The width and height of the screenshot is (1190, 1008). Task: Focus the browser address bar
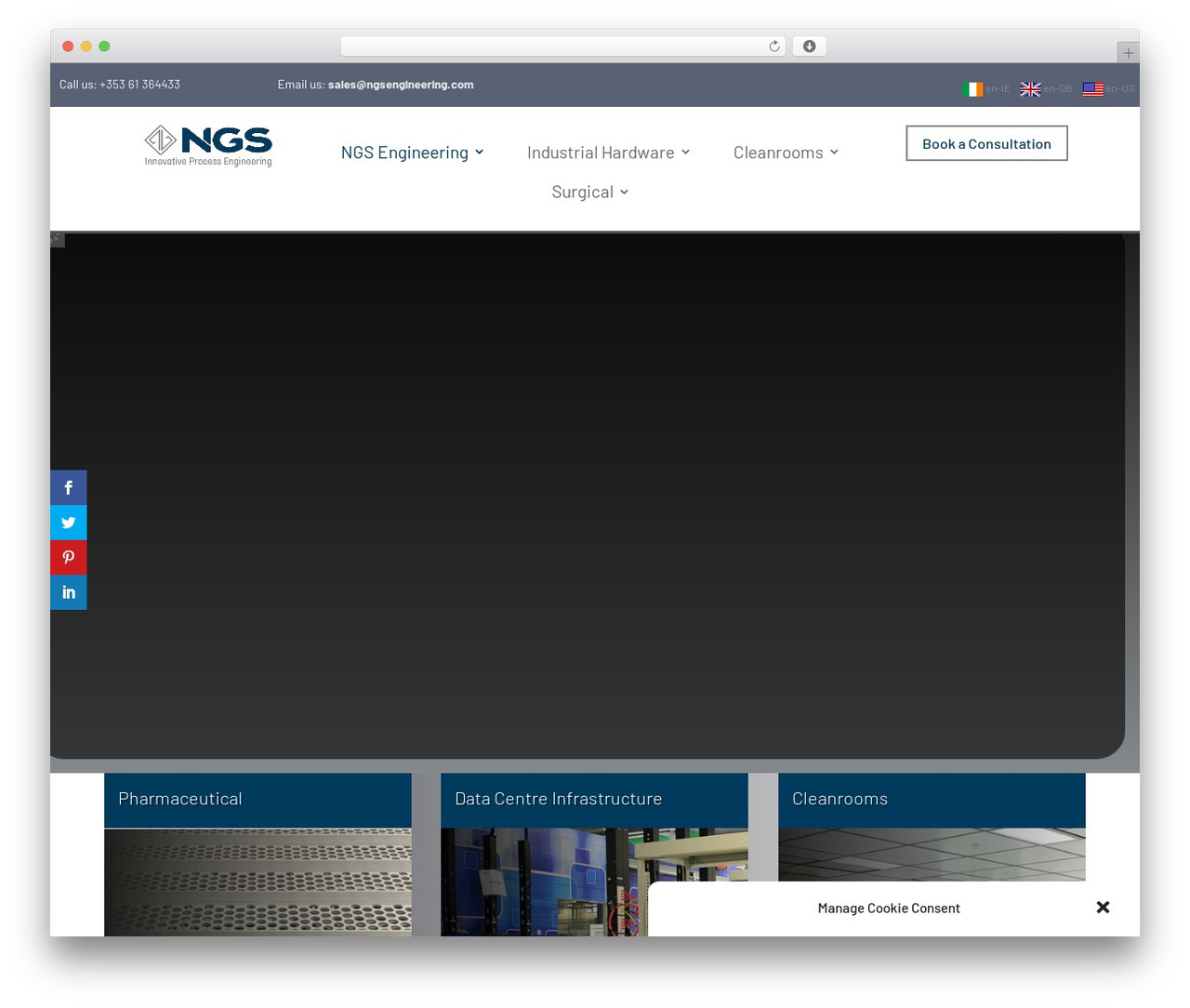coord(562,46)
